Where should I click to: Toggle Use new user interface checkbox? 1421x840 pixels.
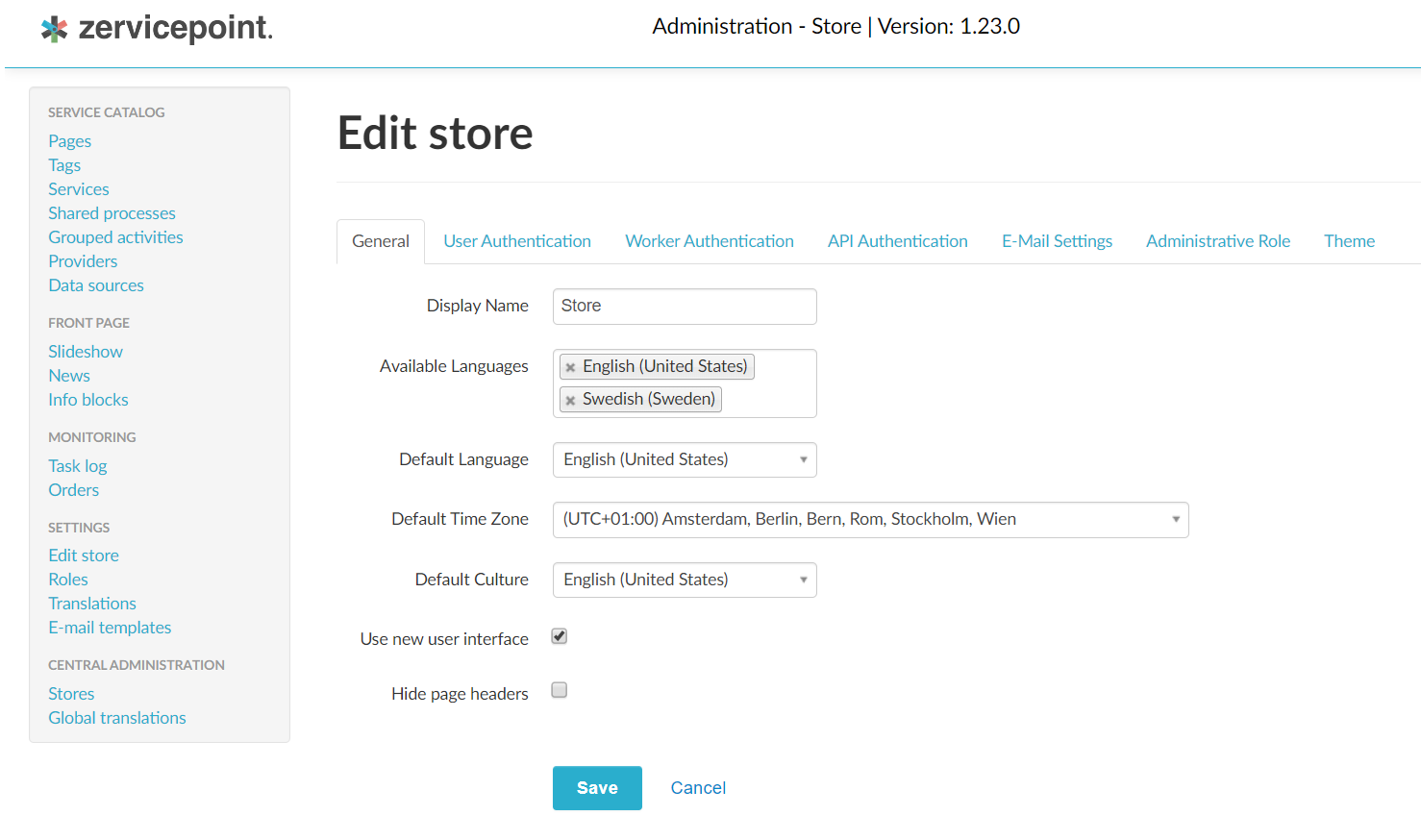point(560,636)
